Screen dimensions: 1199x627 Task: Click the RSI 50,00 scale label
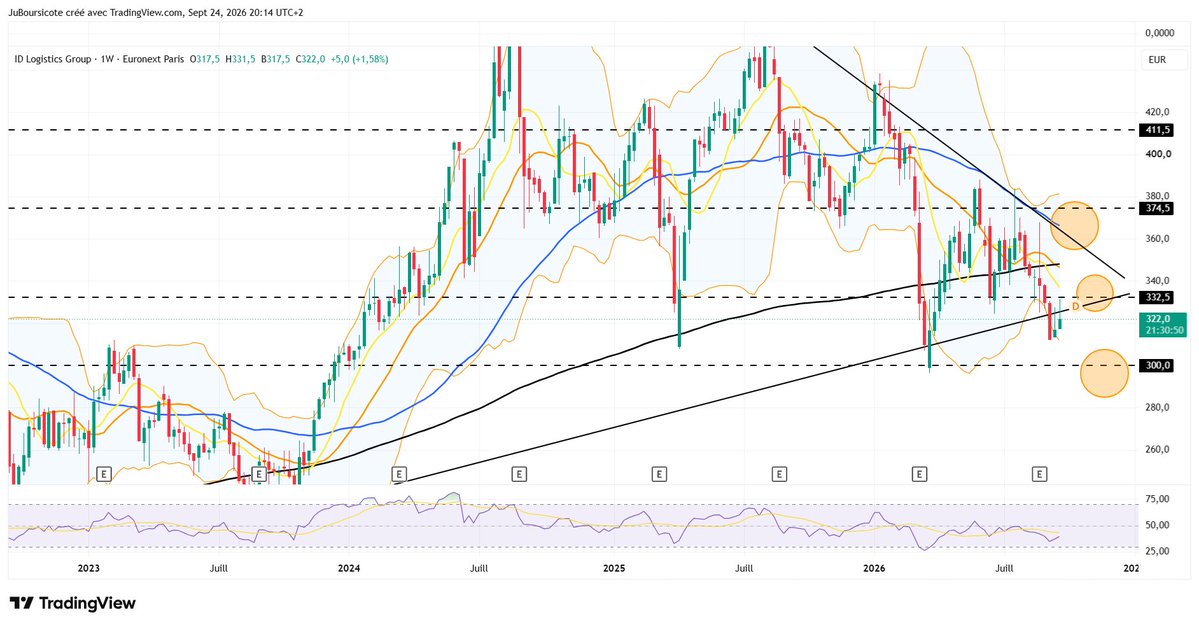tap(1158, 525)
